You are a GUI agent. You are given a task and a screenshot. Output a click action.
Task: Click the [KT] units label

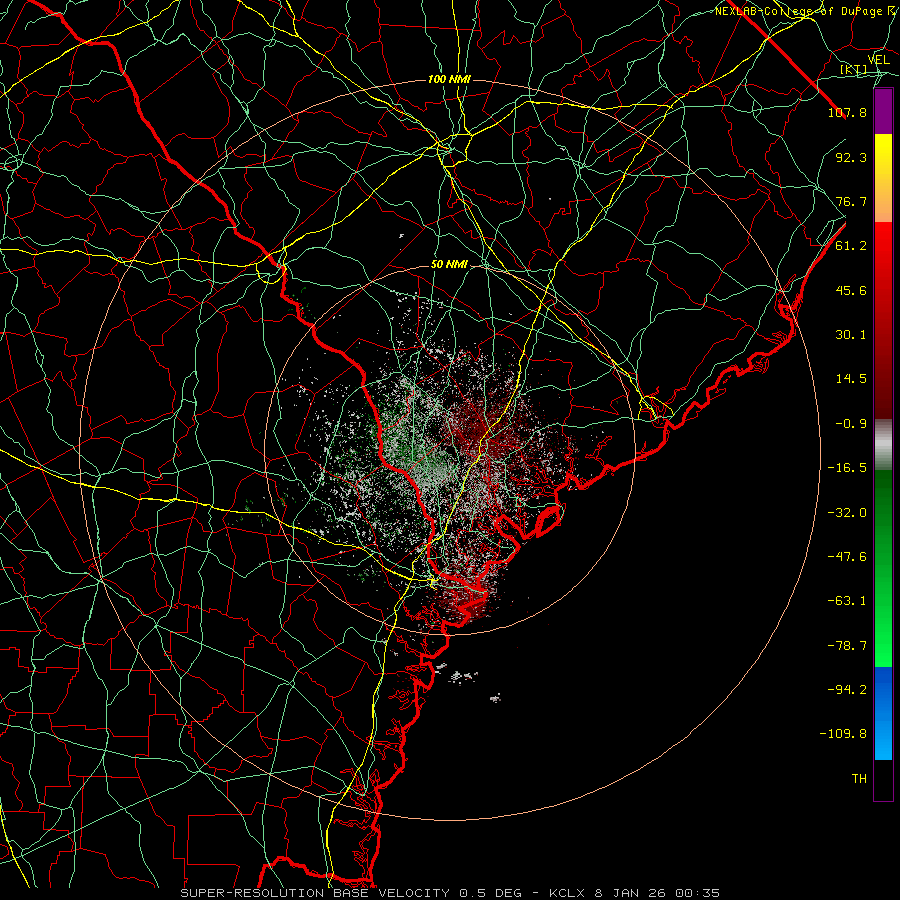(854, 70)
